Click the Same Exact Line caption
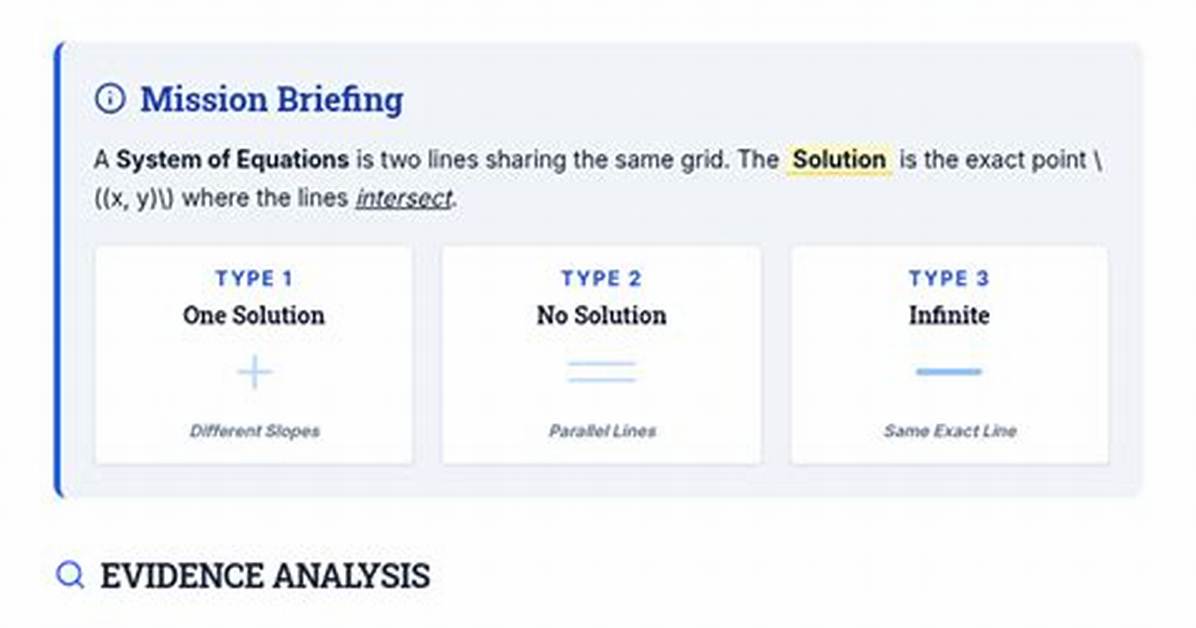The width and height of the screenshot is (1196, 628). tap(950, 431)
